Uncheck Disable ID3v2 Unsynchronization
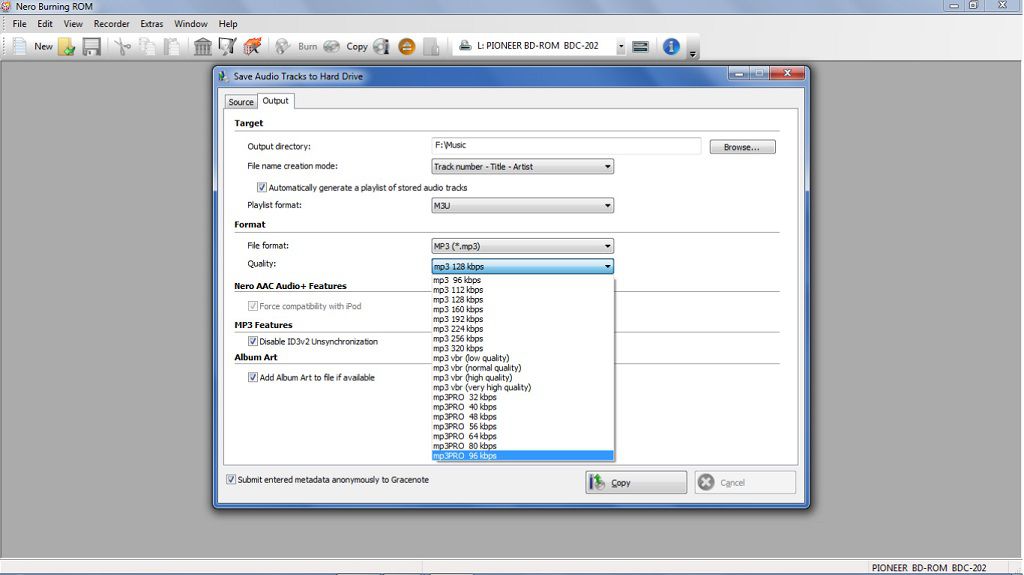This screenshot has height=575, width=1024. coord(253,341)
